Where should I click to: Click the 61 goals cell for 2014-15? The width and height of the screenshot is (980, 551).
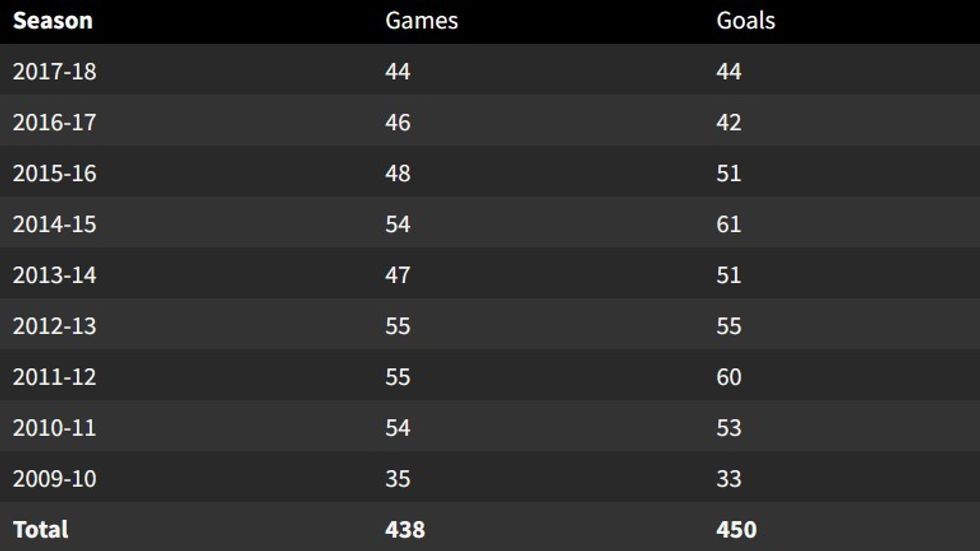click(729, 224)
